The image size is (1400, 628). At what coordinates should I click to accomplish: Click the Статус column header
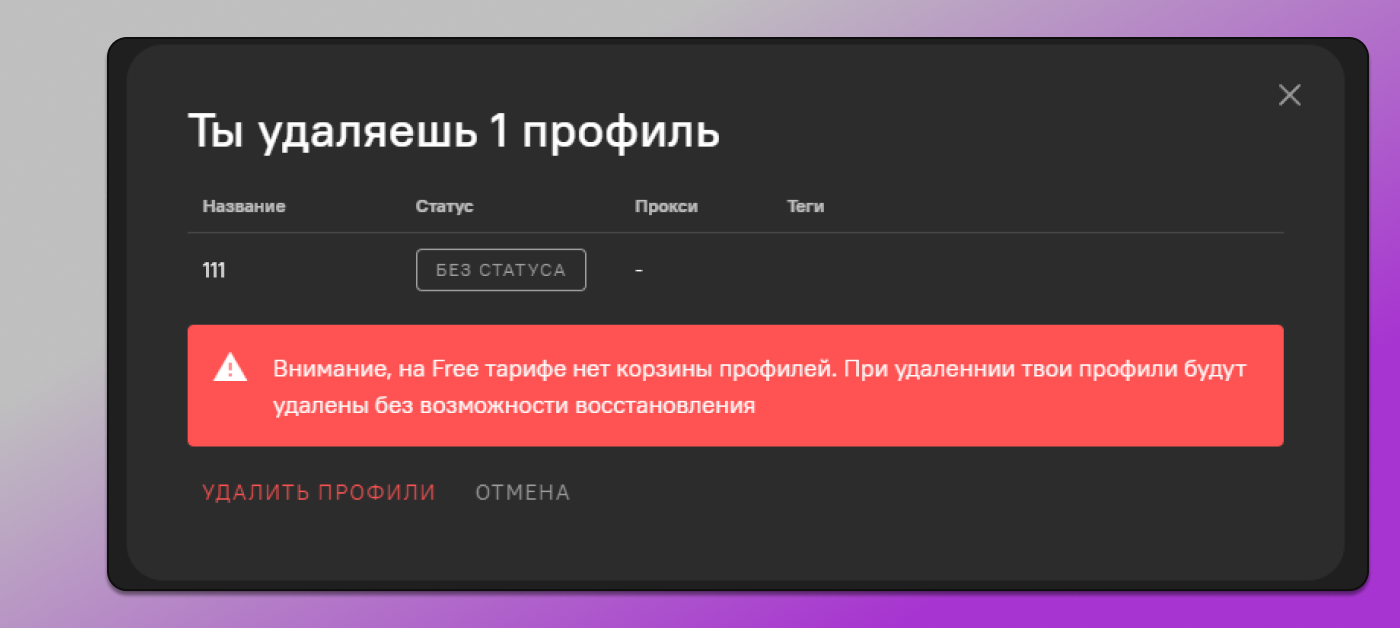point(444,207)
